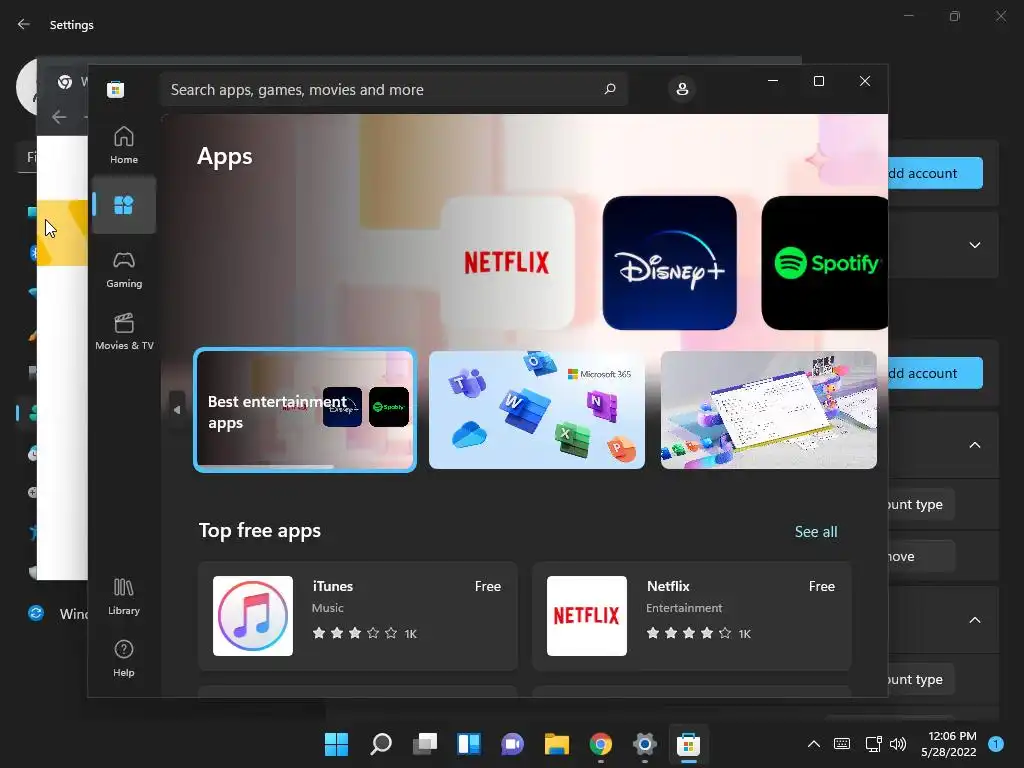Click upper Add account button in Settings

coord(935,173)
